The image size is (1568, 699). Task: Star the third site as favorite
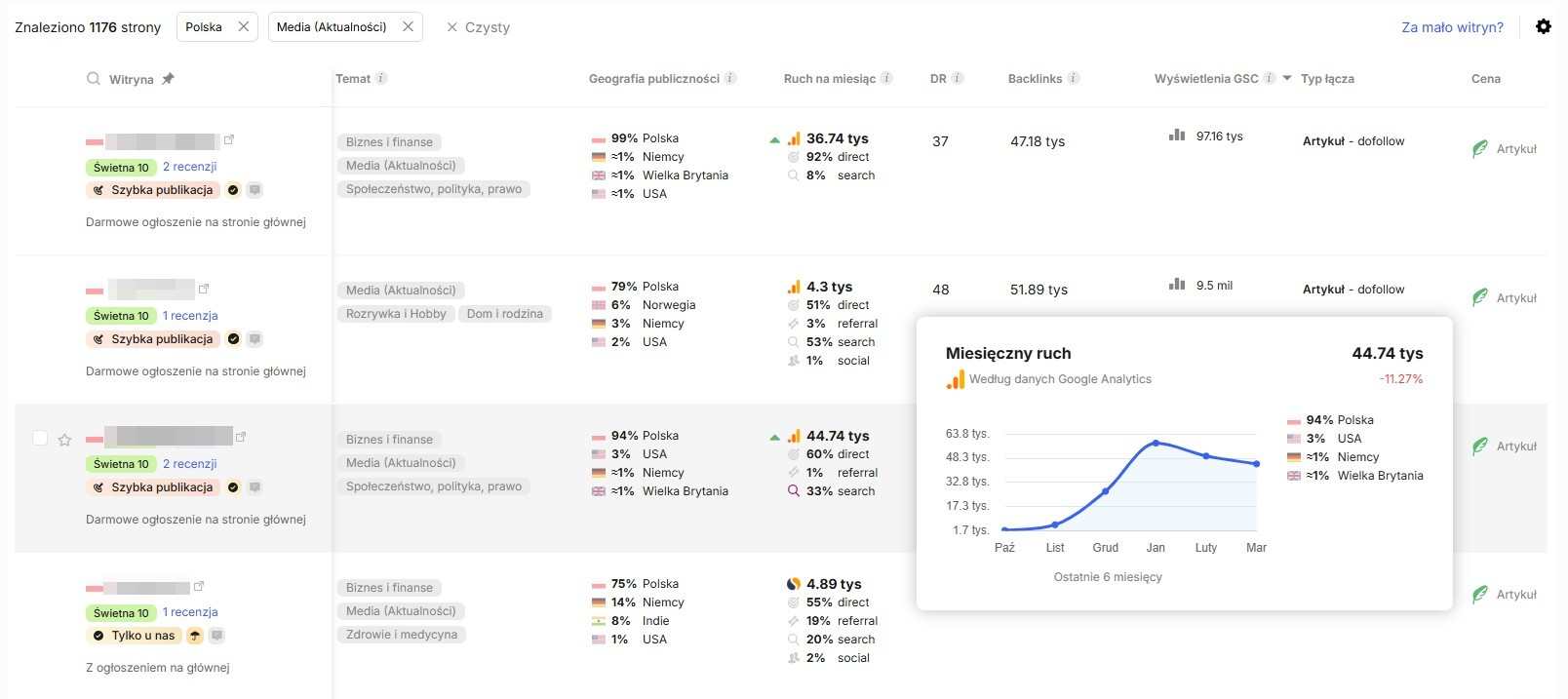tap(64, 440)
